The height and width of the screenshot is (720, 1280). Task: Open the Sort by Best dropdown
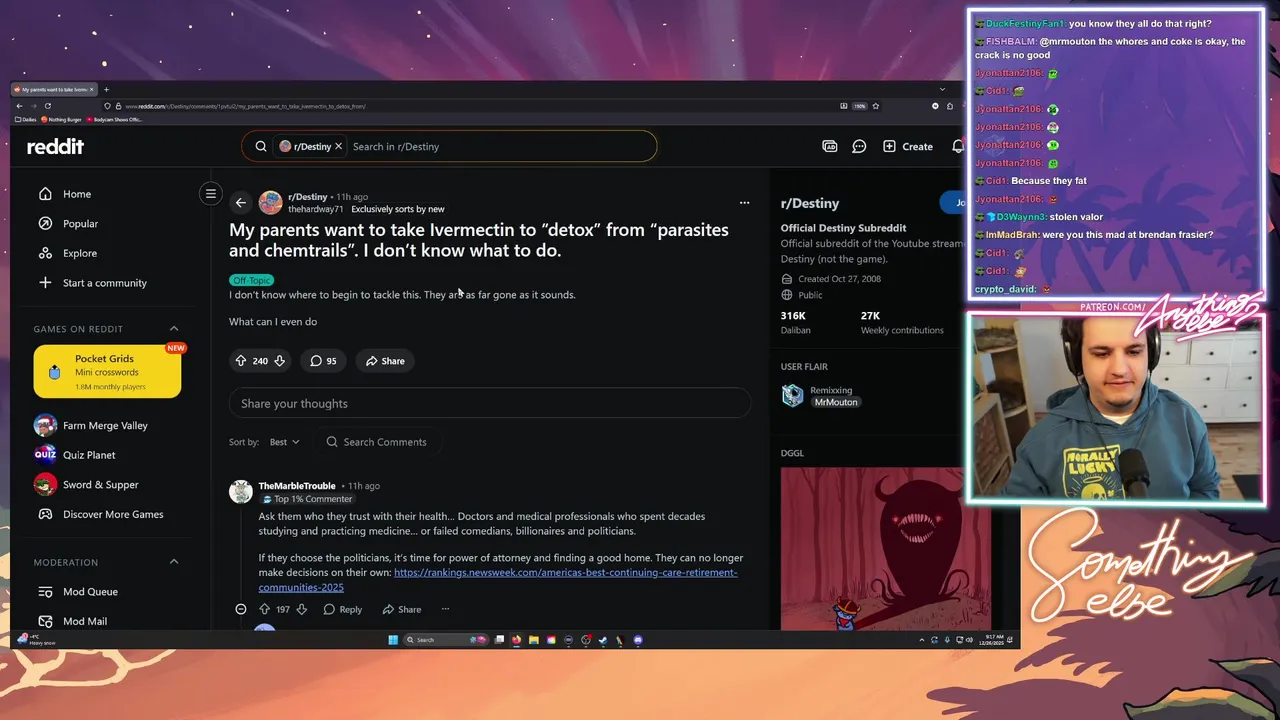point(284,442)
